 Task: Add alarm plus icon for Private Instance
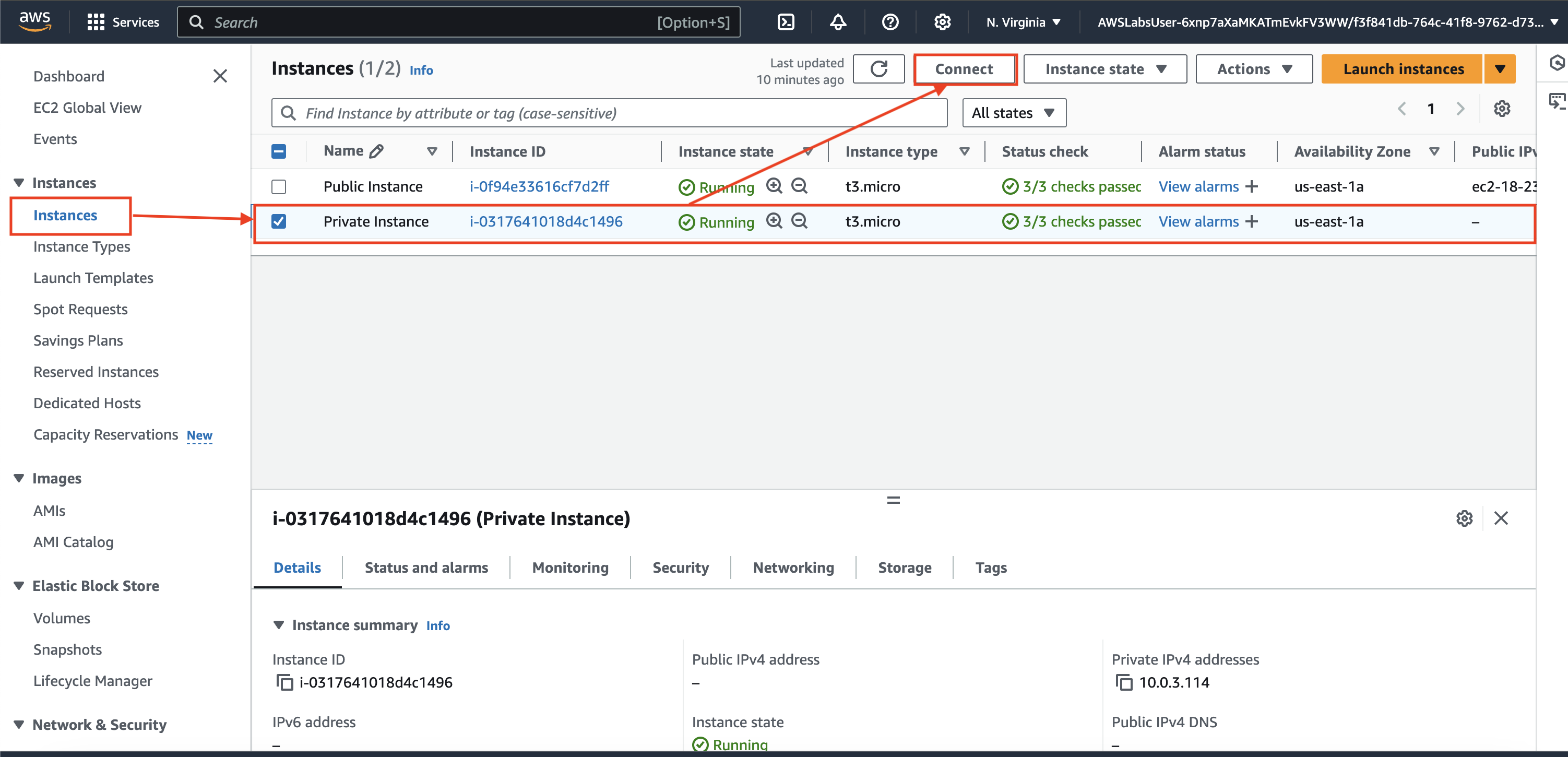[1252, 221]
